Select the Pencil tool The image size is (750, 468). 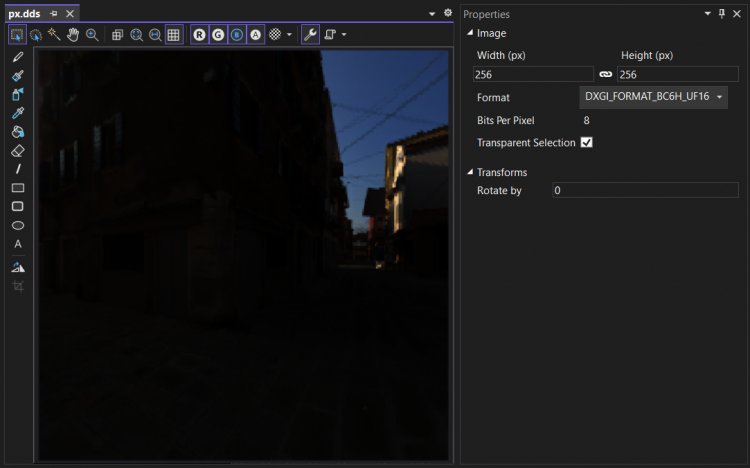(18, 57)
